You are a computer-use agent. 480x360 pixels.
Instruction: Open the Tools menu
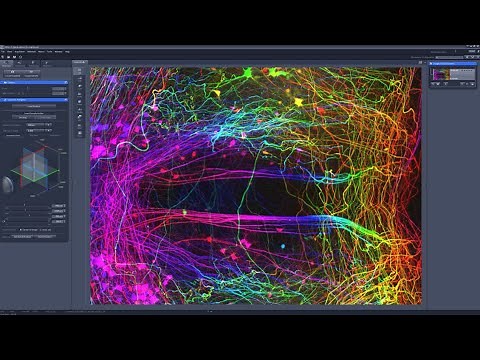49,52
